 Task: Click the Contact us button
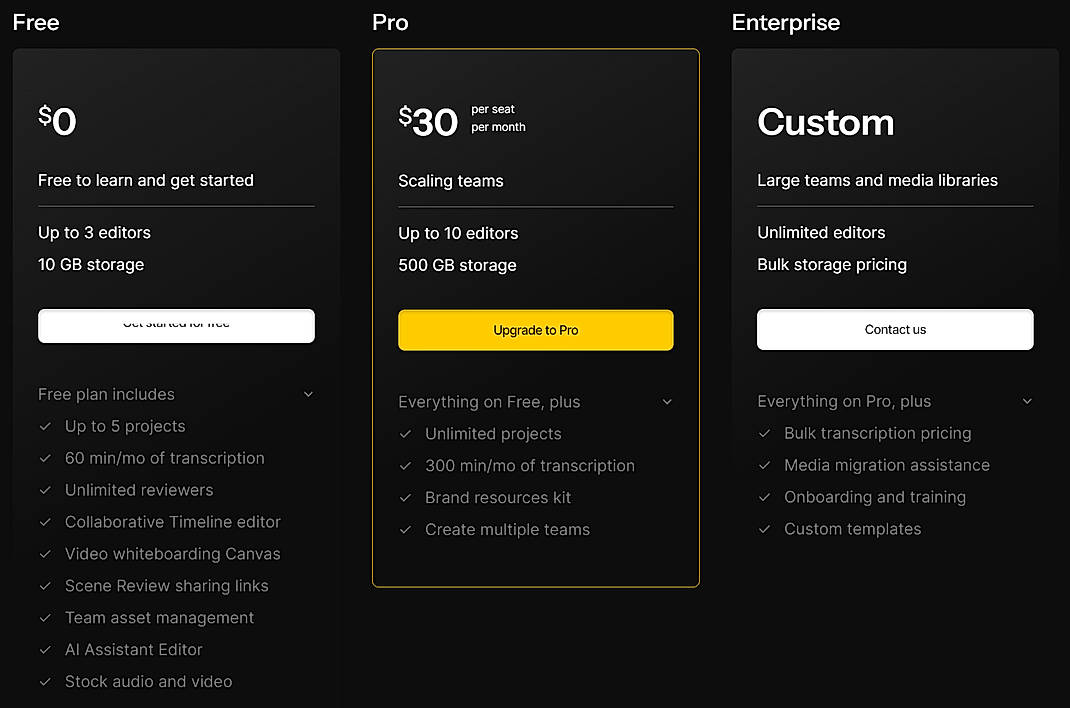894,329
